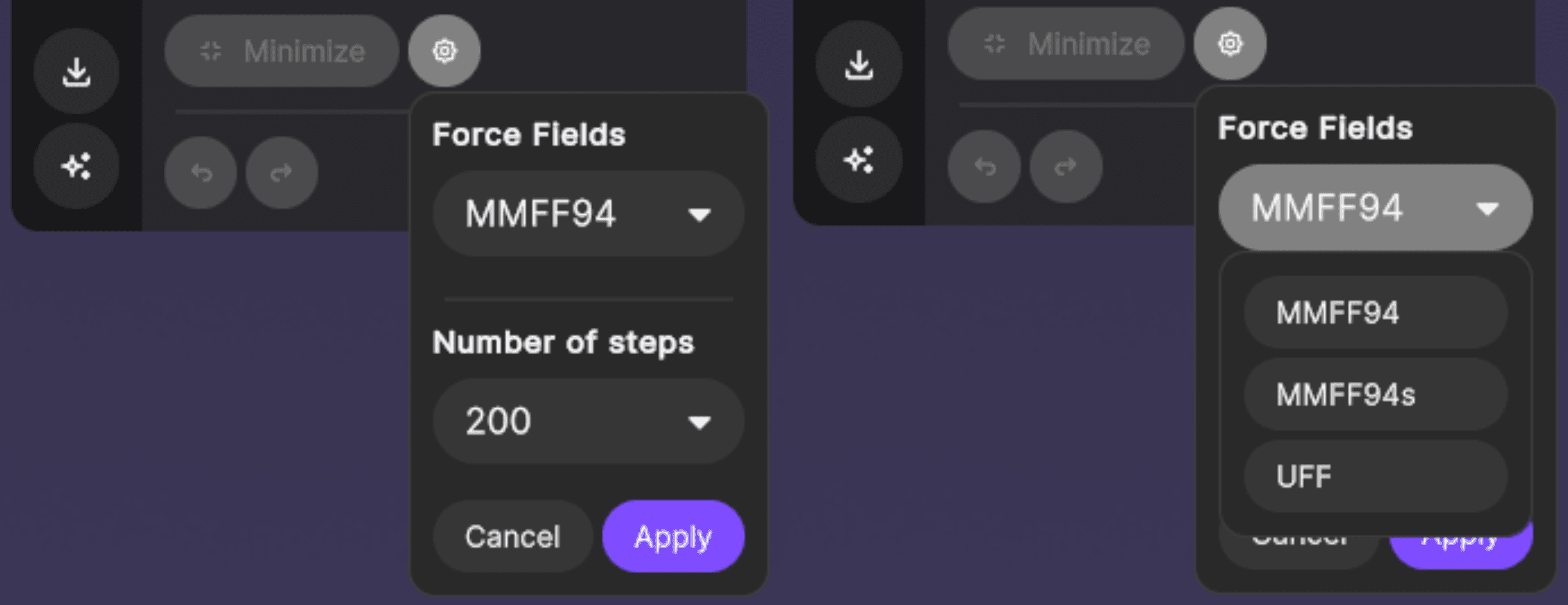The width and height of the screenshot is (1568, 605).
Task: Select the MMFF94 option in the open list
Action: click(1375, 313)
